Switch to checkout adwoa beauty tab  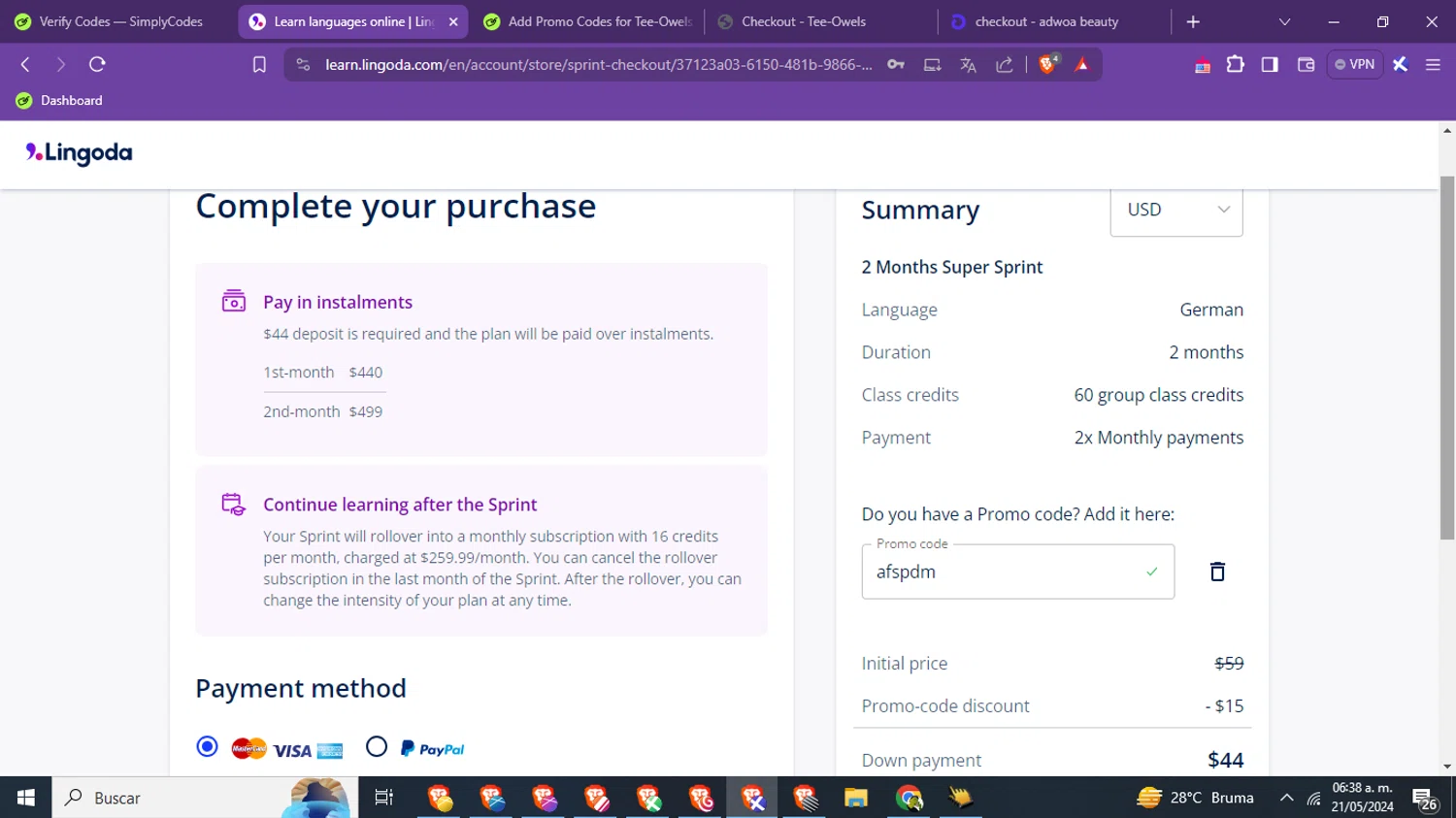point(1053,21)
